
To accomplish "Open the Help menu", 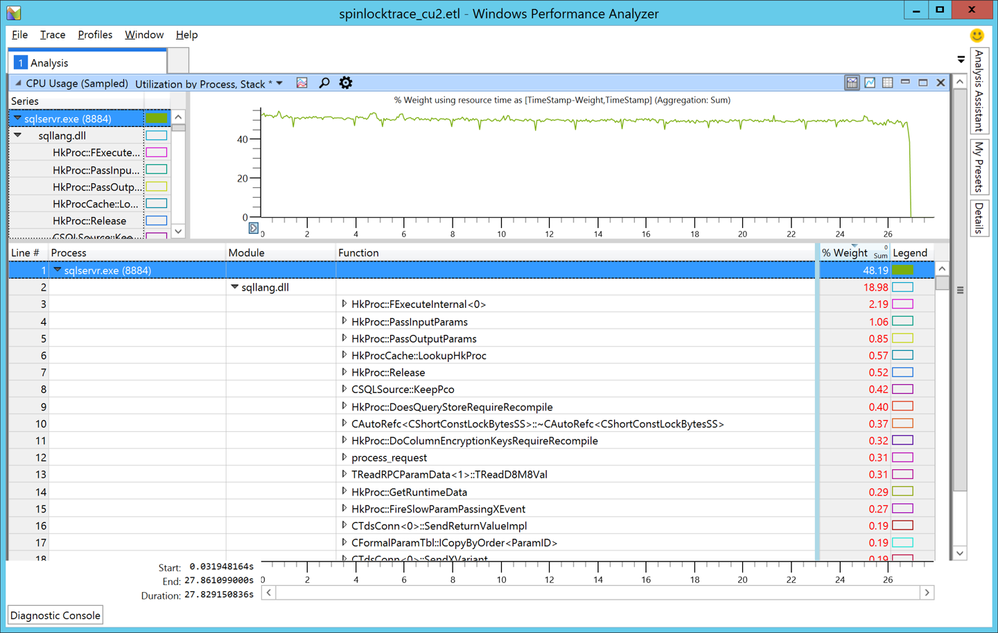I will [186, 35].
